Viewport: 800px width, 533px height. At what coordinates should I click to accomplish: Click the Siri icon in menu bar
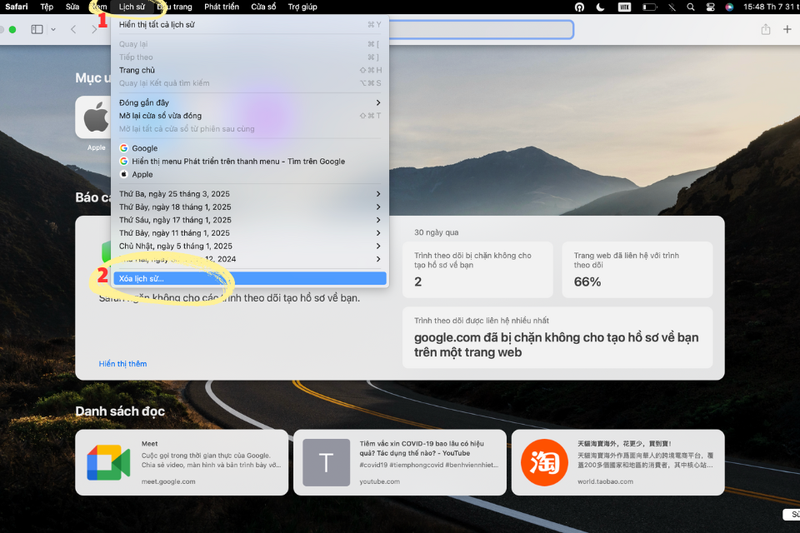(x=729, y=7)
